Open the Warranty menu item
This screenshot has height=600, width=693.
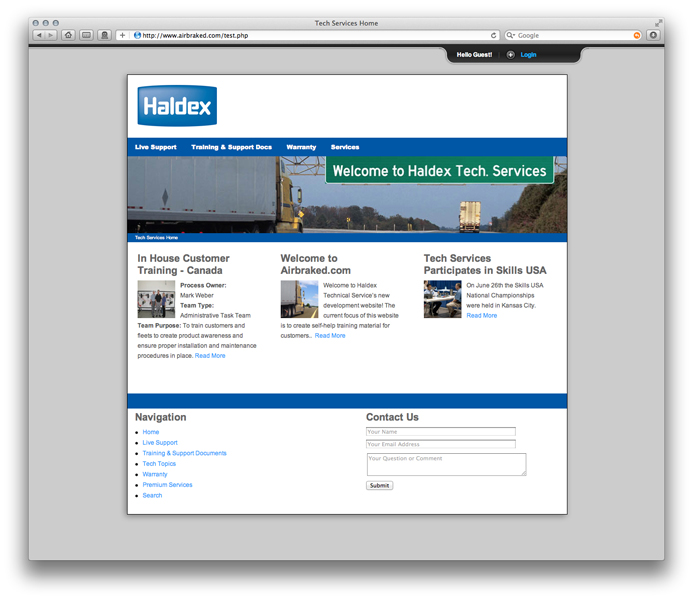(301, 147)
